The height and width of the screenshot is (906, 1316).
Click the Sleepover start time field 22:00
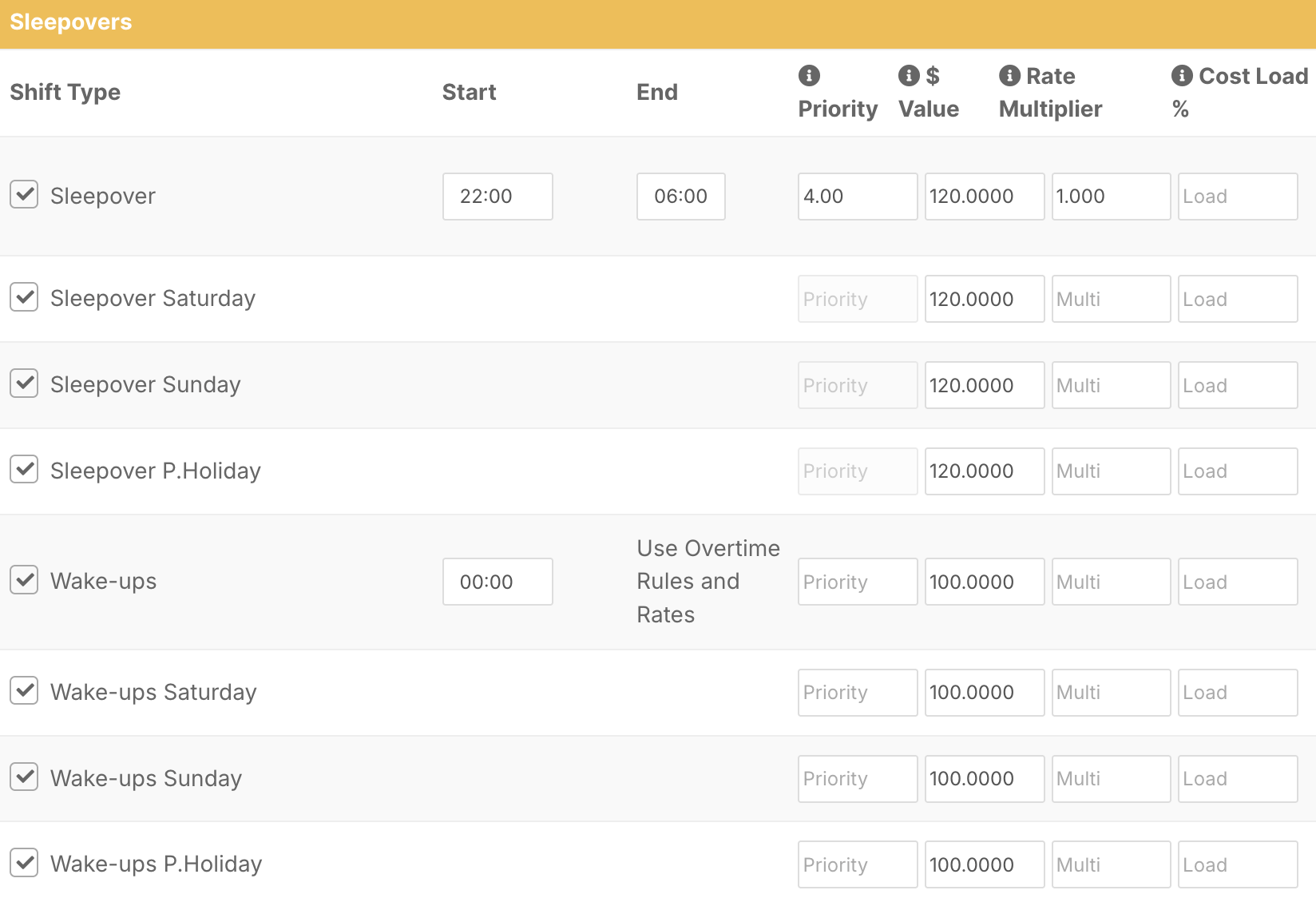497,197
